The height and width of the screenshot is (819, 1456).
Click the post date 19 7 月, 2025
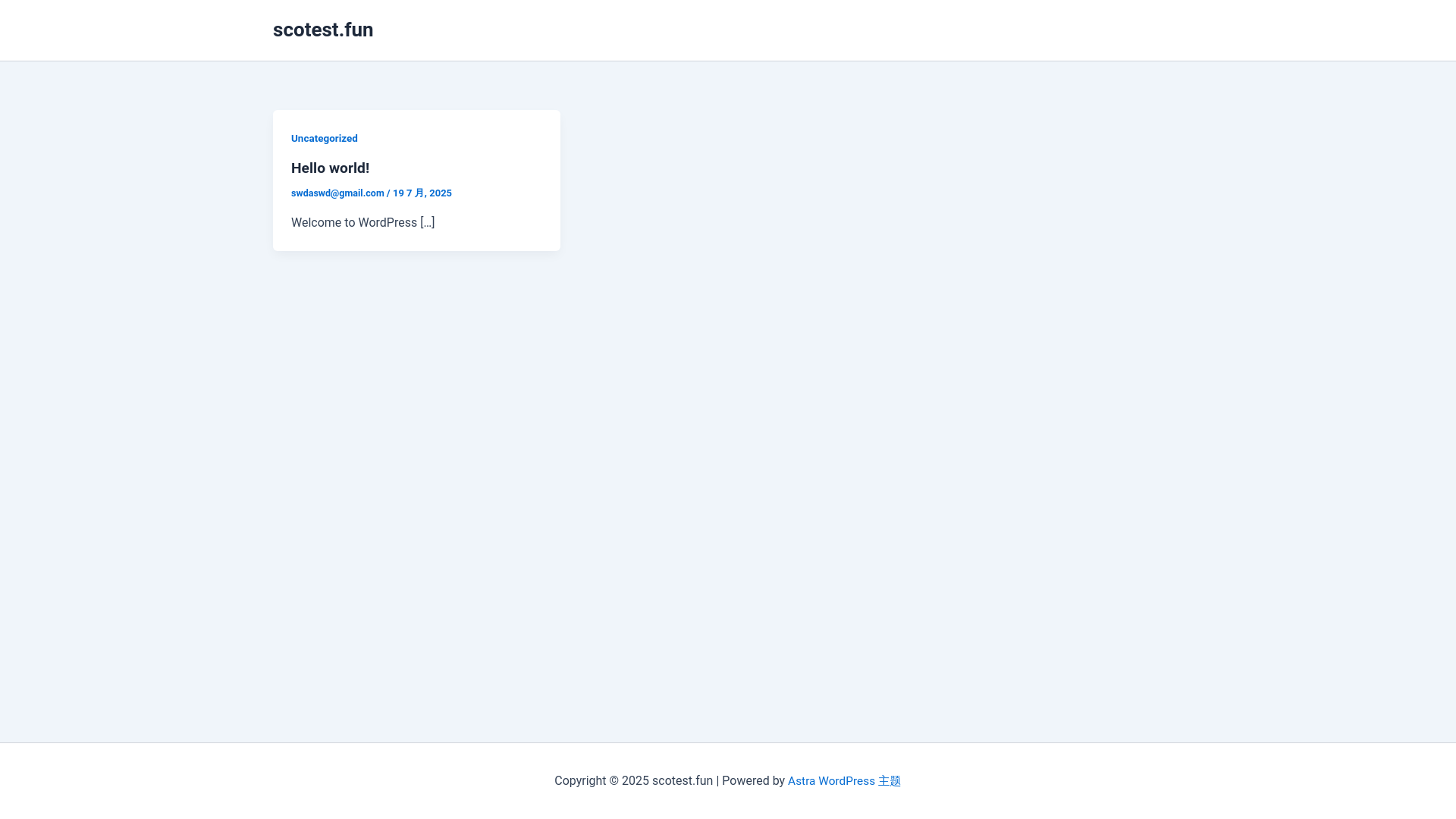[x=422, y=193]
